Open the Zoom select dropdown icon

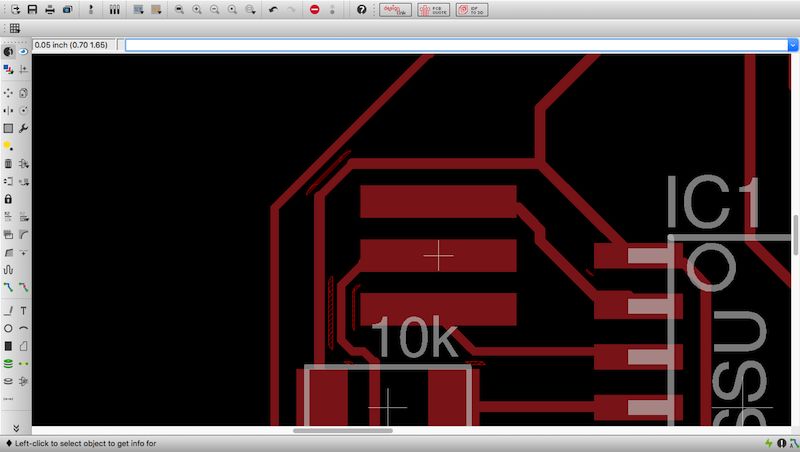(251, 9)
